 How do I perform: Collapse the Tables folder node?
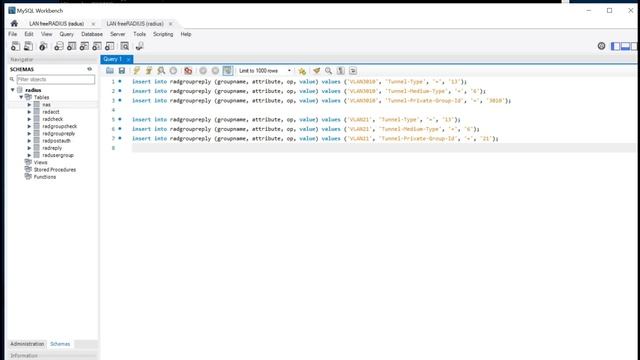pyautogui.click(x=21, y=97)
